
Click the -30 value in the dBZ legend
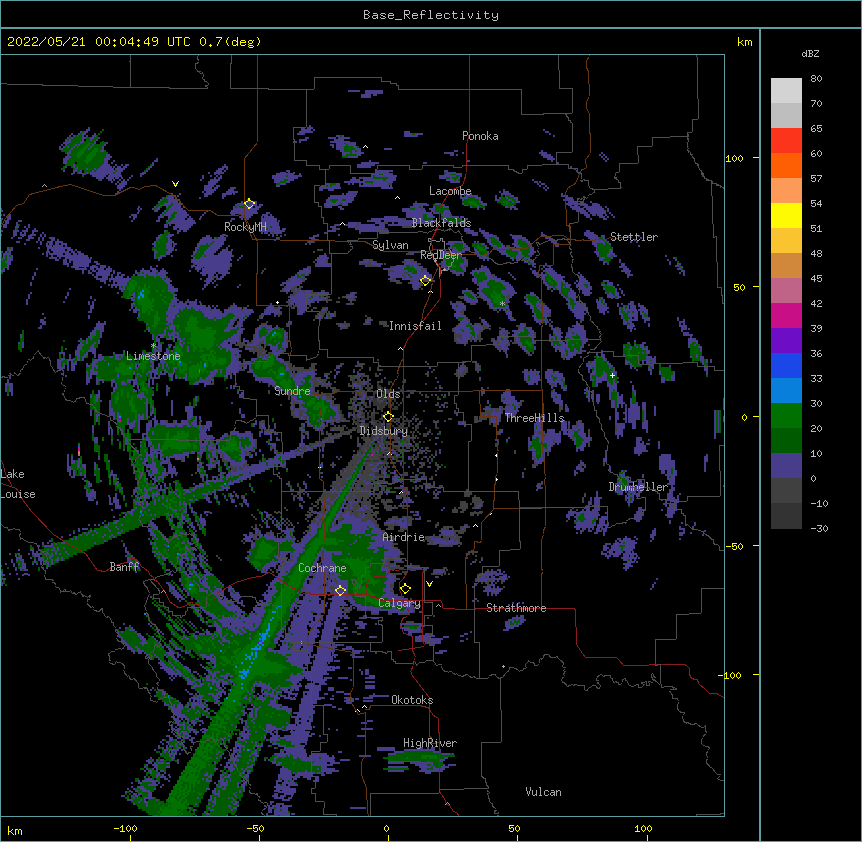819,528
